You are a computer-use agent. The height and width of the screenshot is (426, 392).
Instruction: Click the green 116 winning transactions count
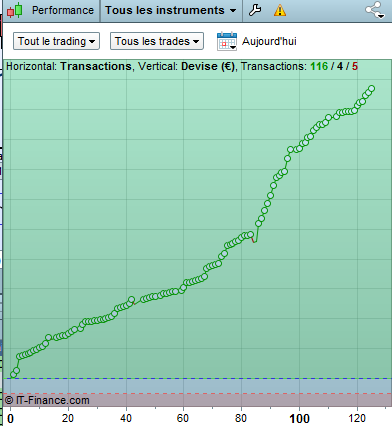[319, 66]
